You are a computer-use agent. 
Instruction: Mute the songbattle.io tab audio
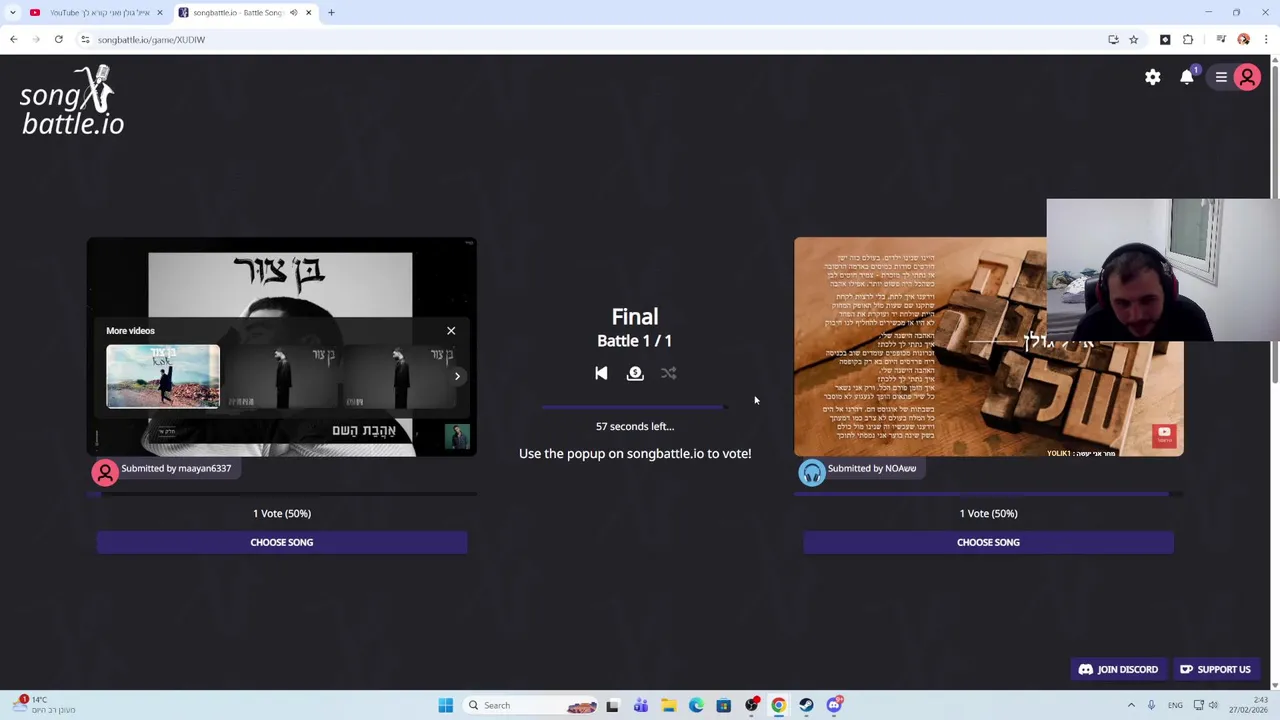click(293, 12)
